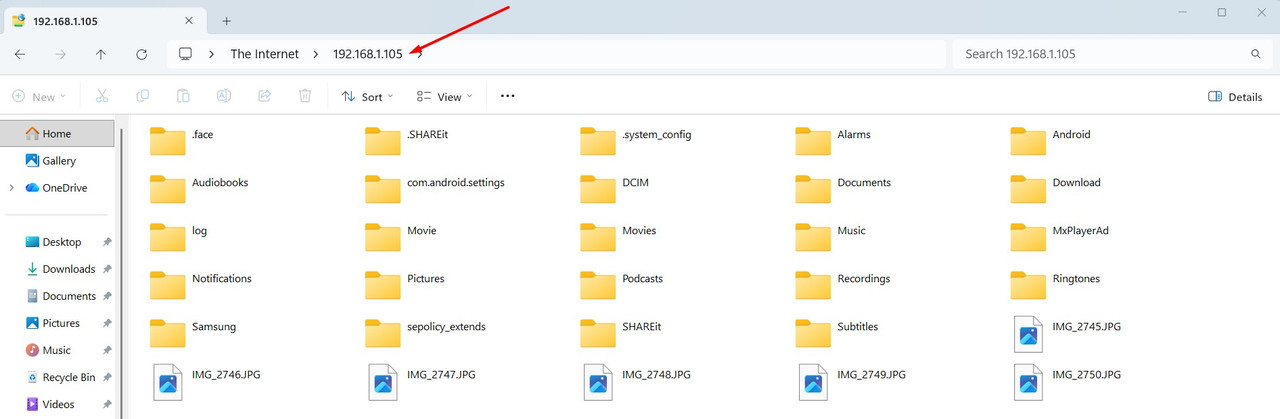Go up one folder level
Image resolution: width=1280 pixels, height=419 pixels.
(101, 54)
